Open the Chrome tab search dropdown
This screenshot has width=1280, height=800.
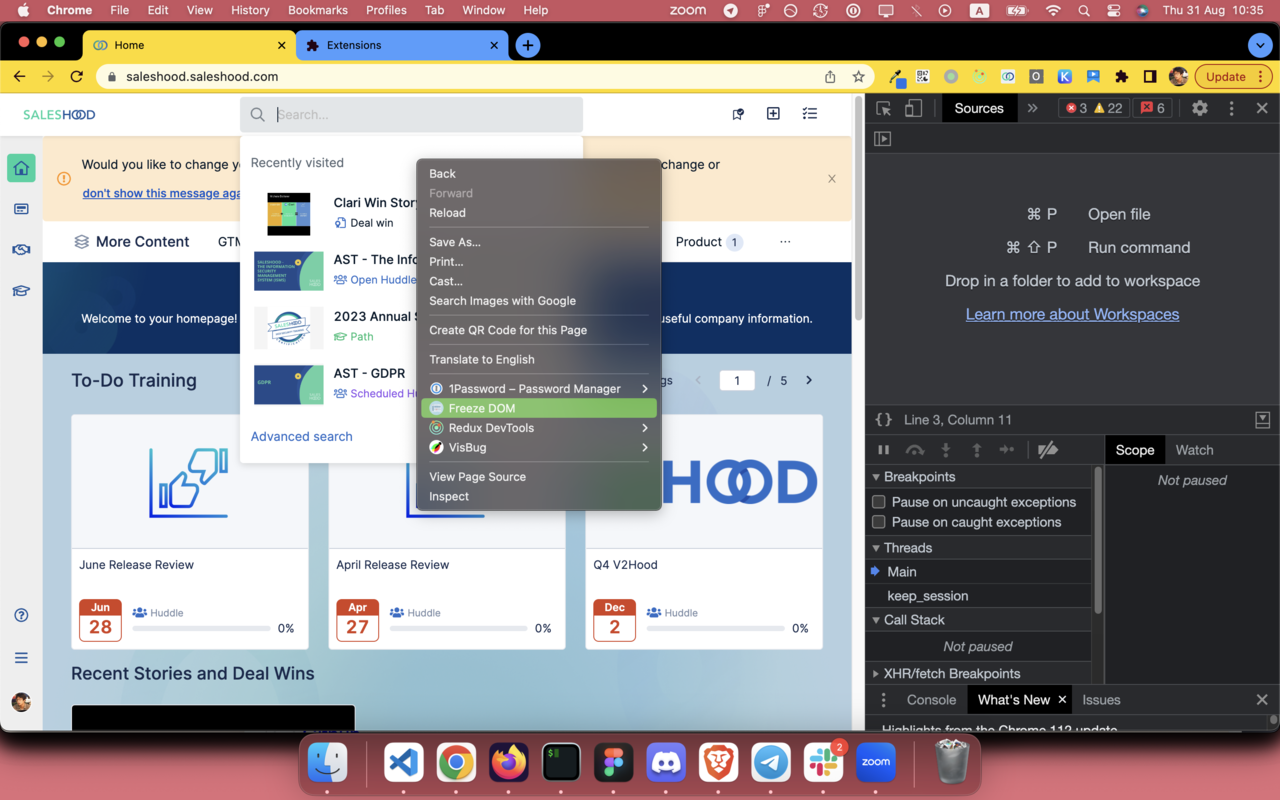(1259, 45)
